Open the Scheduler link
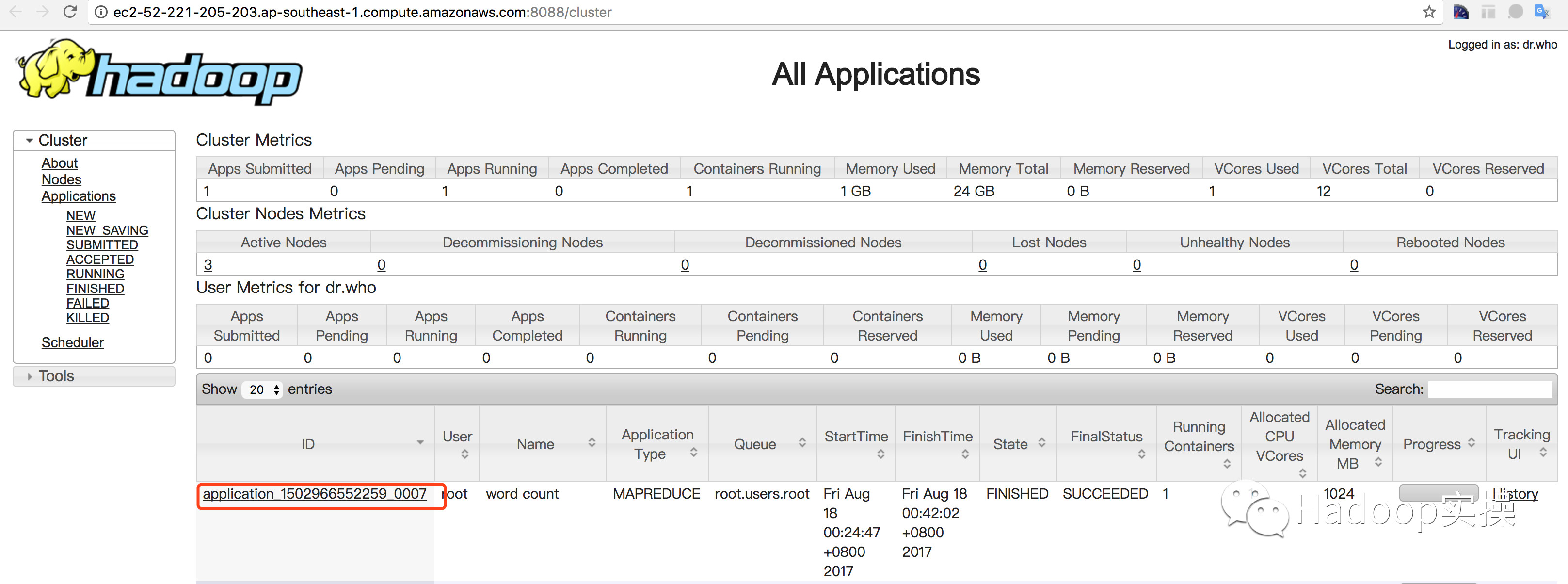 click(72, 343)
